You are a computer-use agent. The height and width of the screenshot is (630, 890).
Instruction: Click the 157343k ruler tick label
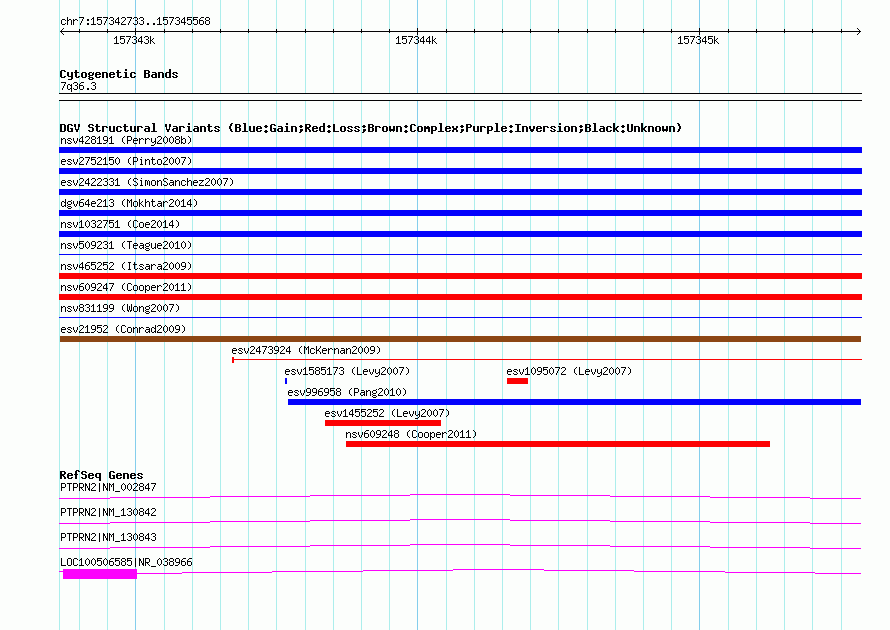point(134,40)
